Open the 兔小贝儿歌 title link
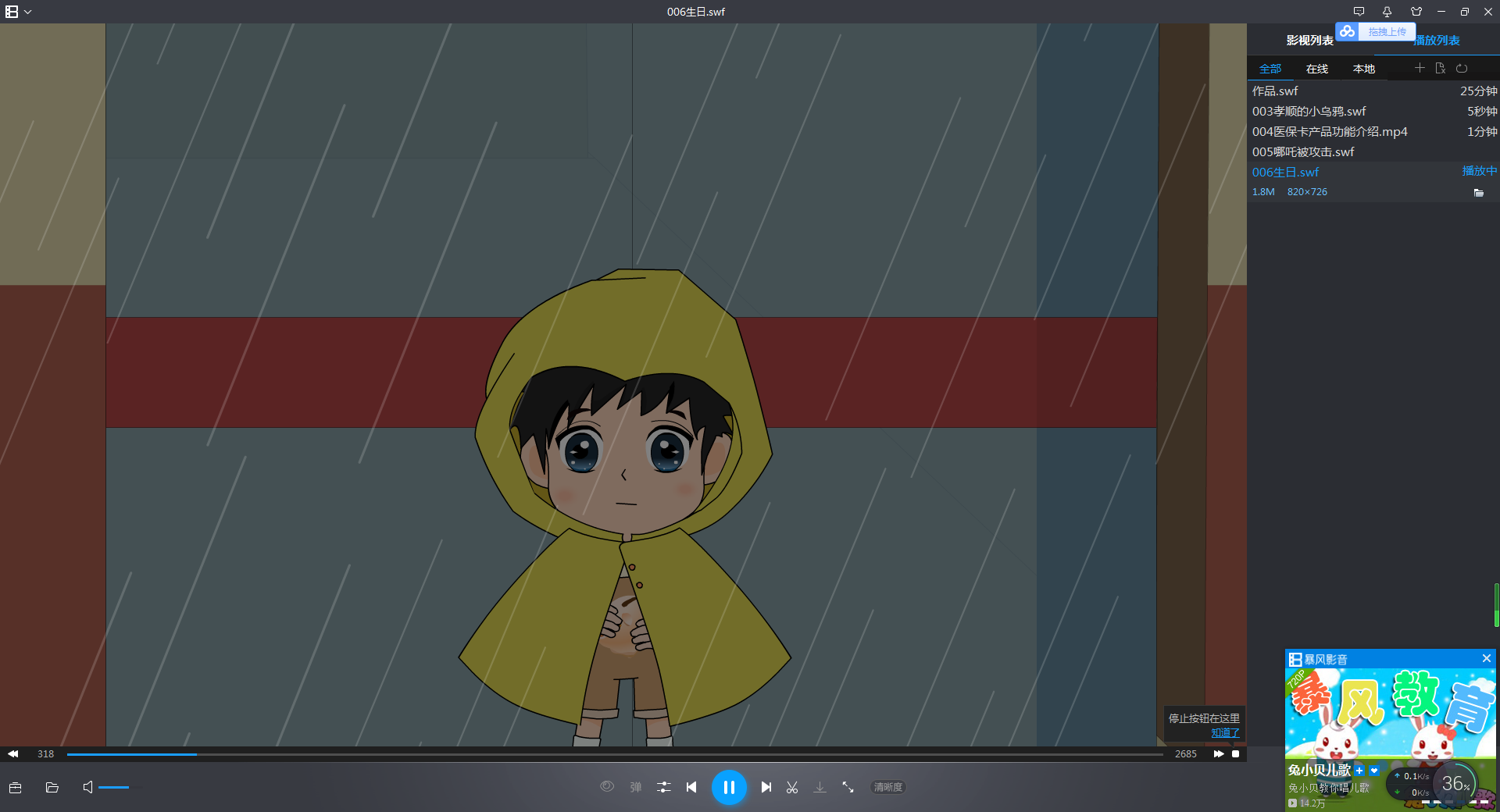 tap(1319, 771)
